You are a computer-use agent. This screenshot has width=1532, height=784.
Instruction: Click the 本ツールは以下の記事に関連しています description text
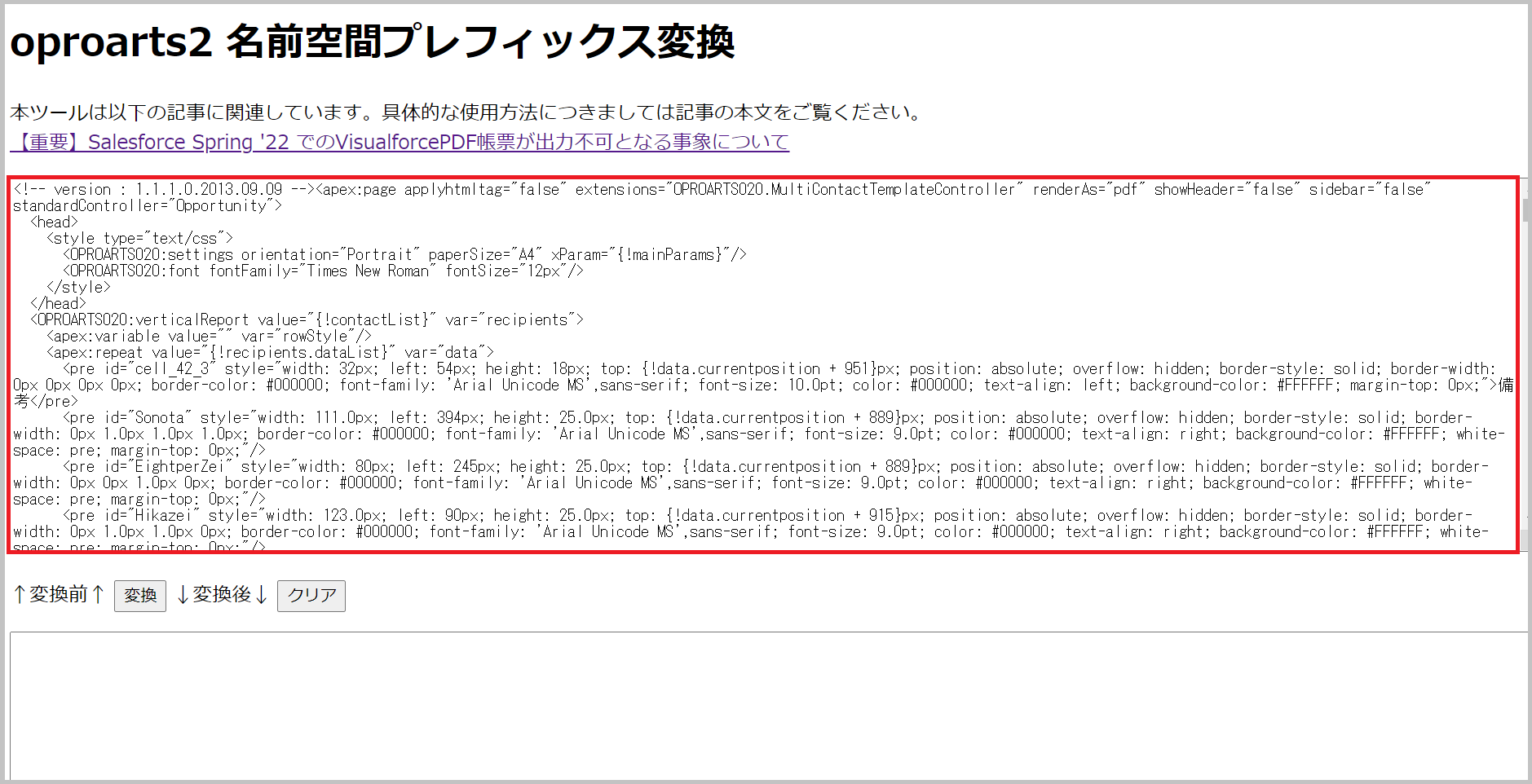(466, 112)
